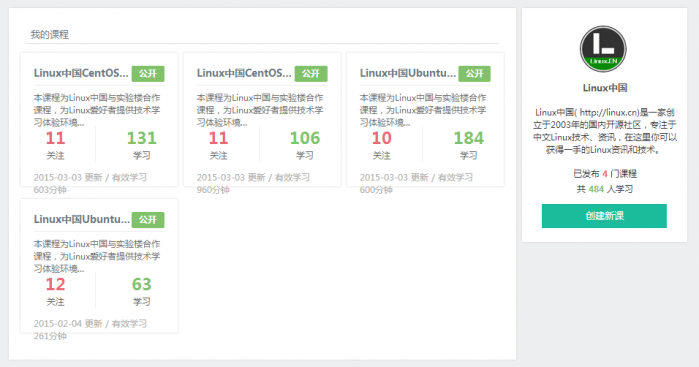Open first Linux中国CentOS course title
The width and height of the screenshot is (699, 367).
tap(81, 73)
